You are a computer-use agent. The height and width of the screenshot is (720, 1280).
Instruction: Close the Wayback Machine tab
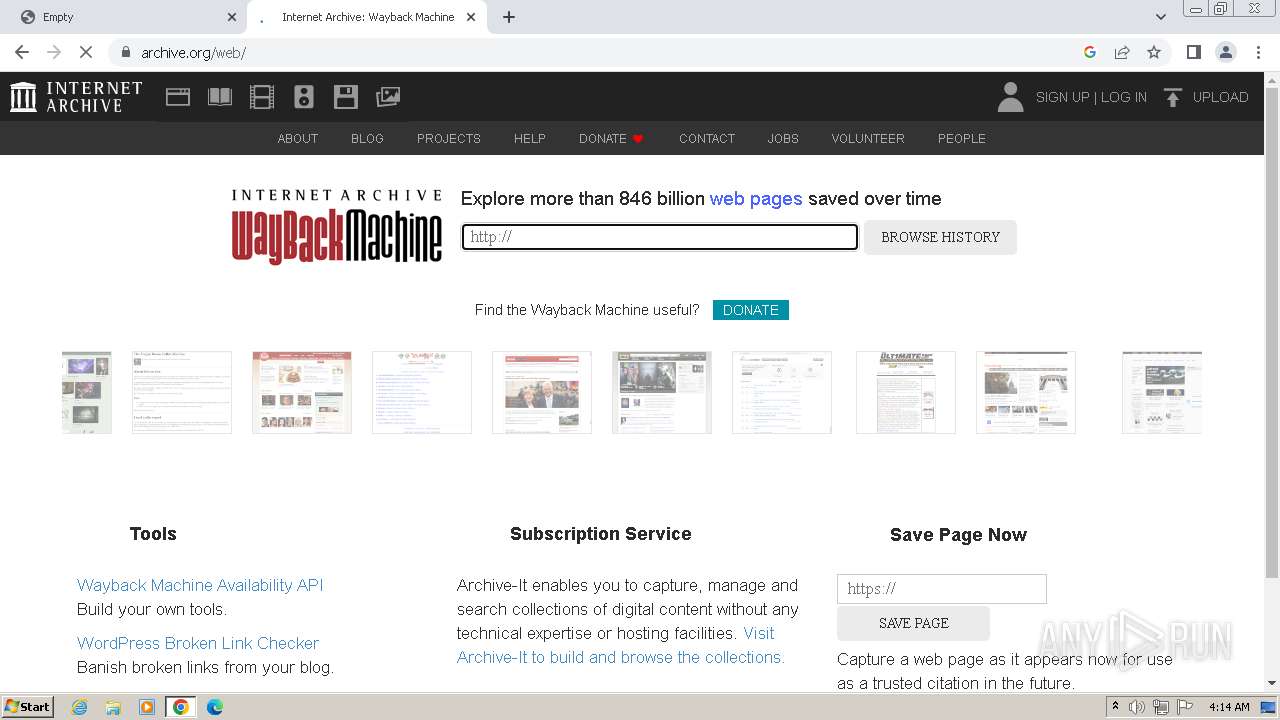[471, 17]
